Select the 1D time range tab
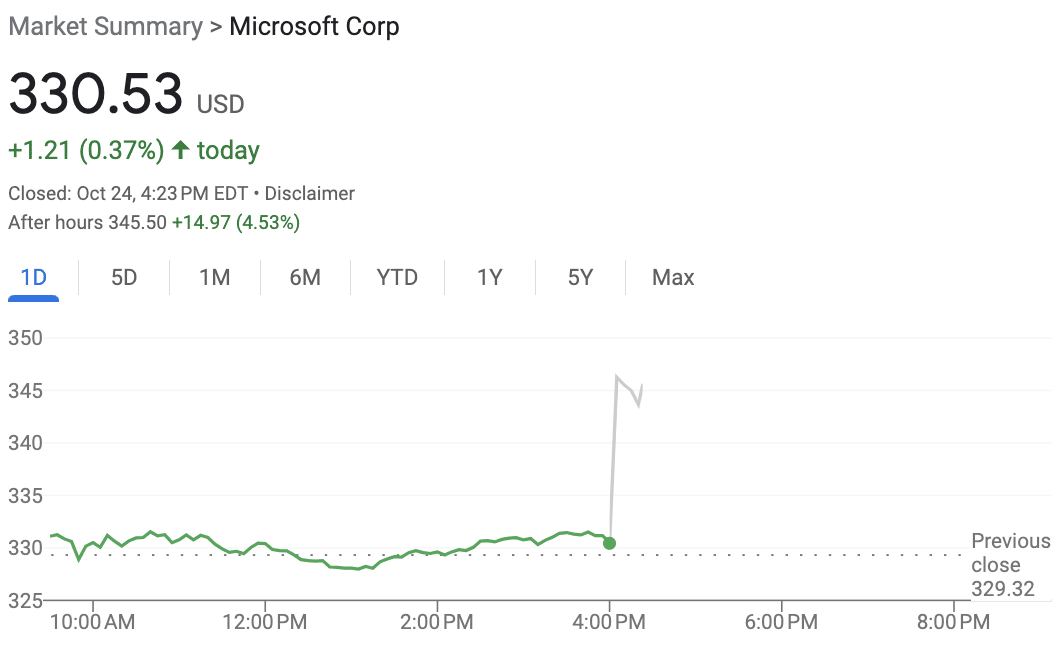This screenshot has height=652, width=1058. coord(34,277)
